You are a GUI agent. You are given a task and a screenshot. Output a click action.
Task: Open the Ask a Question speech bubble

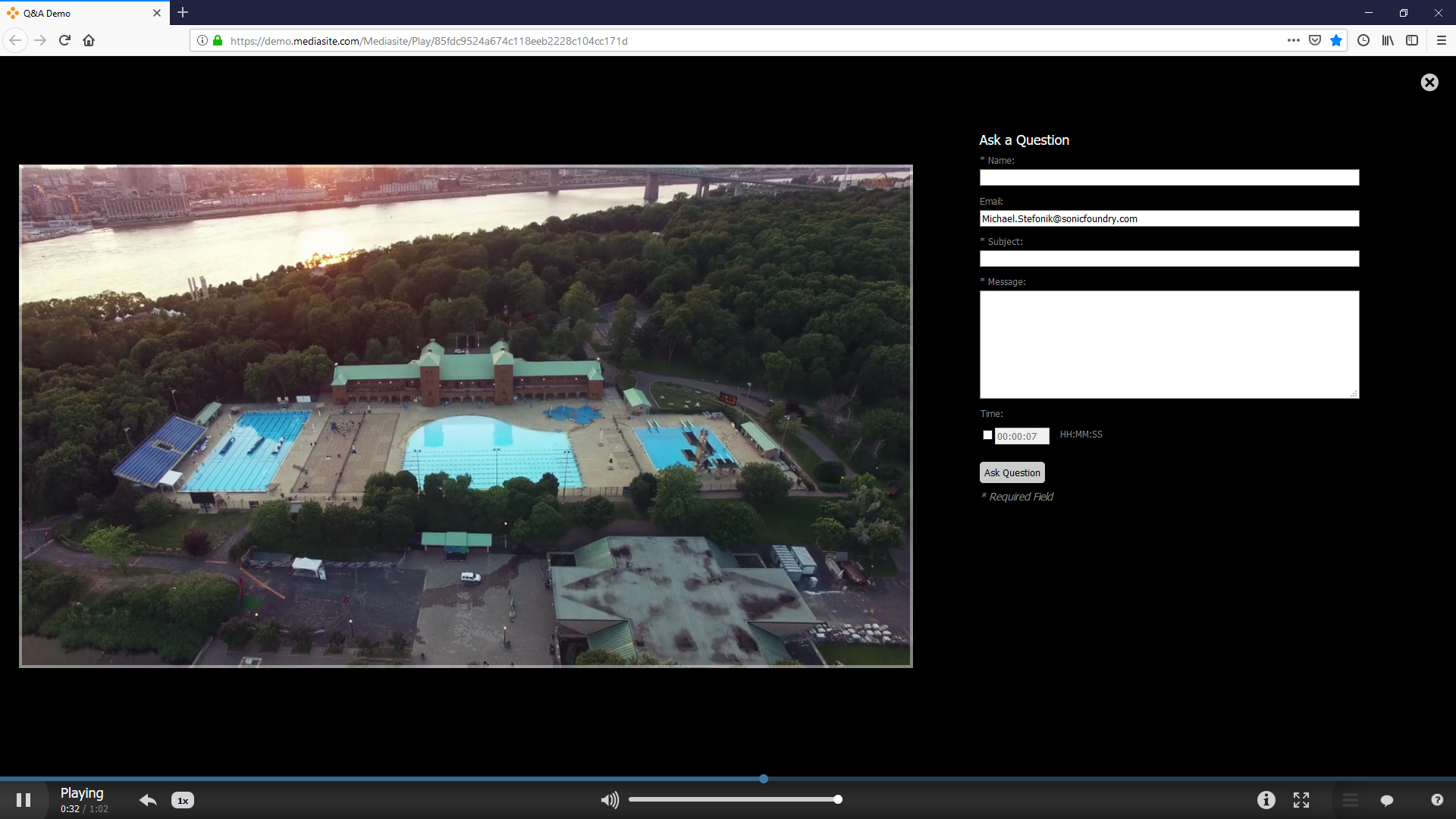(x=1387, y=800)
